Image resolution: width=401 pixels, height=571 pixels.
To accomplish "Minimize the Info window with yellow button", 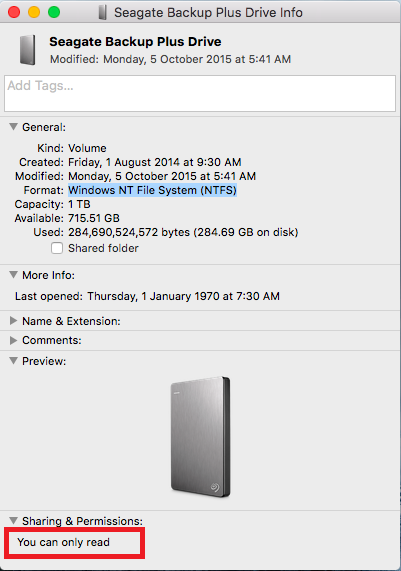I will point(34,12).
